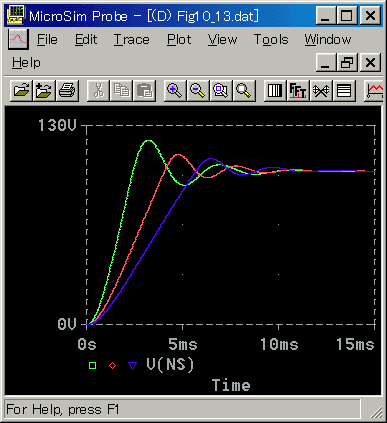
Task: Select the blue triangle trace symbol
Action: click(133, 366)
